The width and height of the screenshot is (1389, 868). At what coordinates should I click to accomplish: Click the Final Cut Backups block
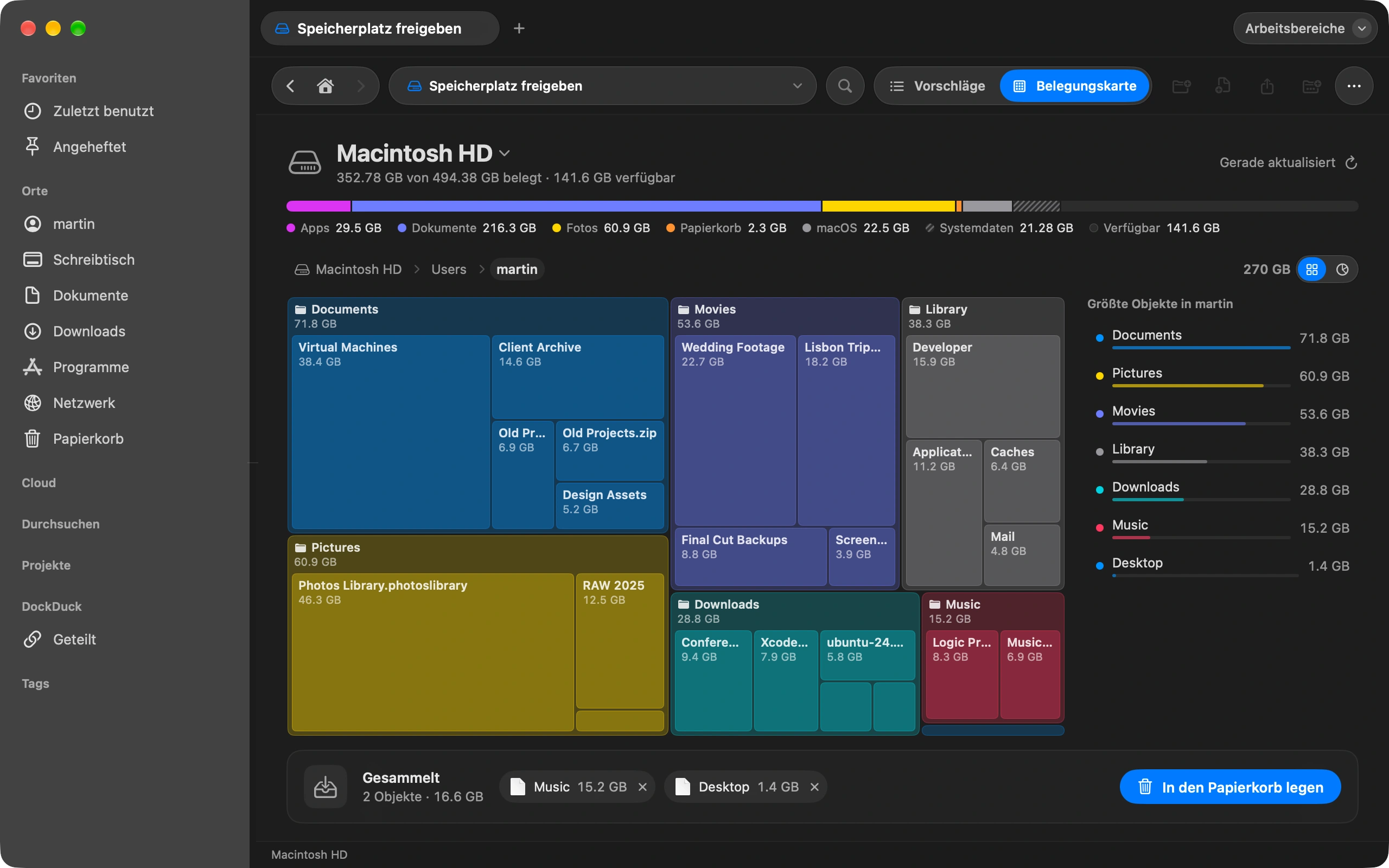click(x=751, y=557)
